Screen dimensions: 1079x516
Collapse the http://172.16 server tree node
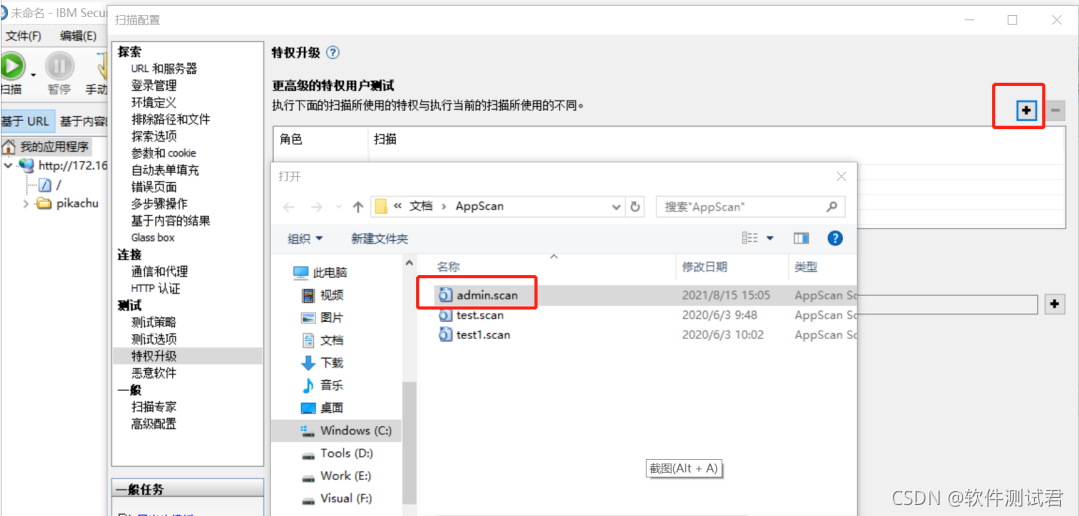(x=8, y=165)
